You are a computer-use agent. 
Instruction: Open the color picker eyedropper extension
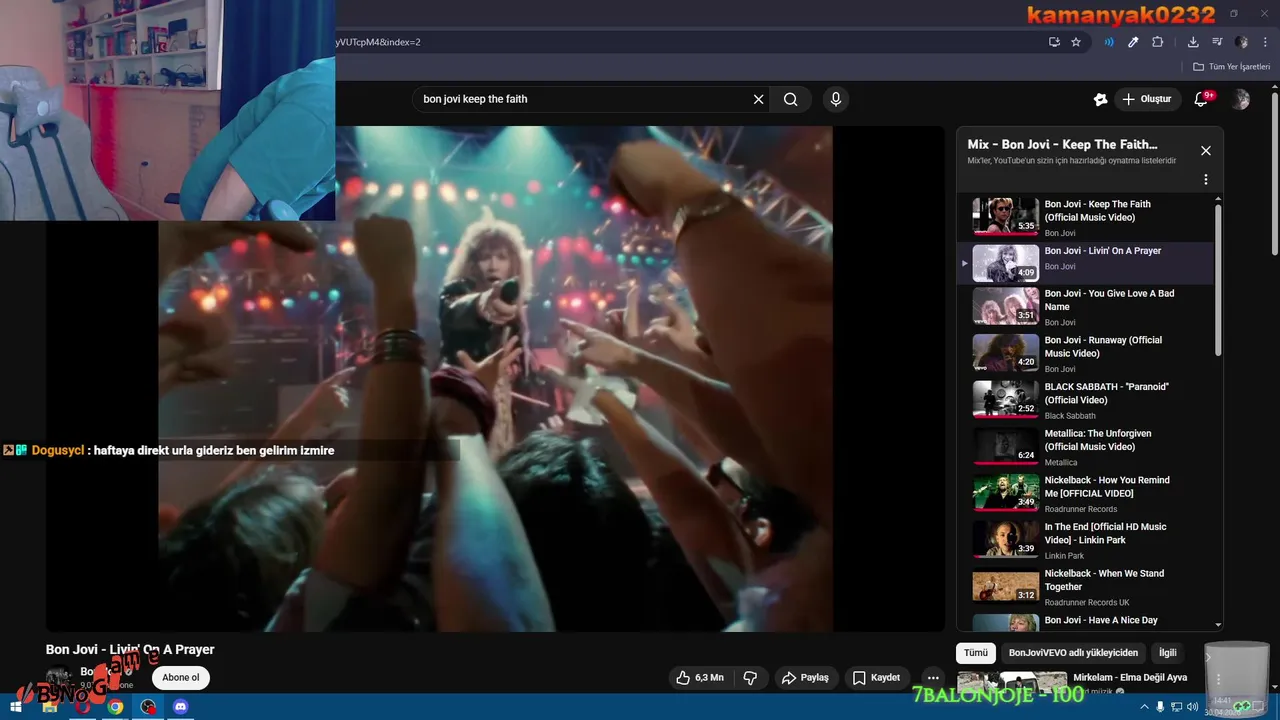1133,42
